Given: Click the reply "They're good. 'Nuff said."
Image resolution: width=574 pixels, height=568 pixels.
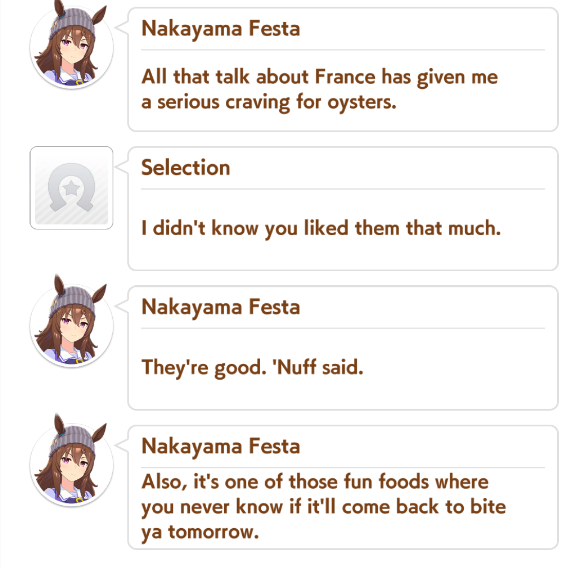Looking at the screenshot, I should click(x=252, y=367).
